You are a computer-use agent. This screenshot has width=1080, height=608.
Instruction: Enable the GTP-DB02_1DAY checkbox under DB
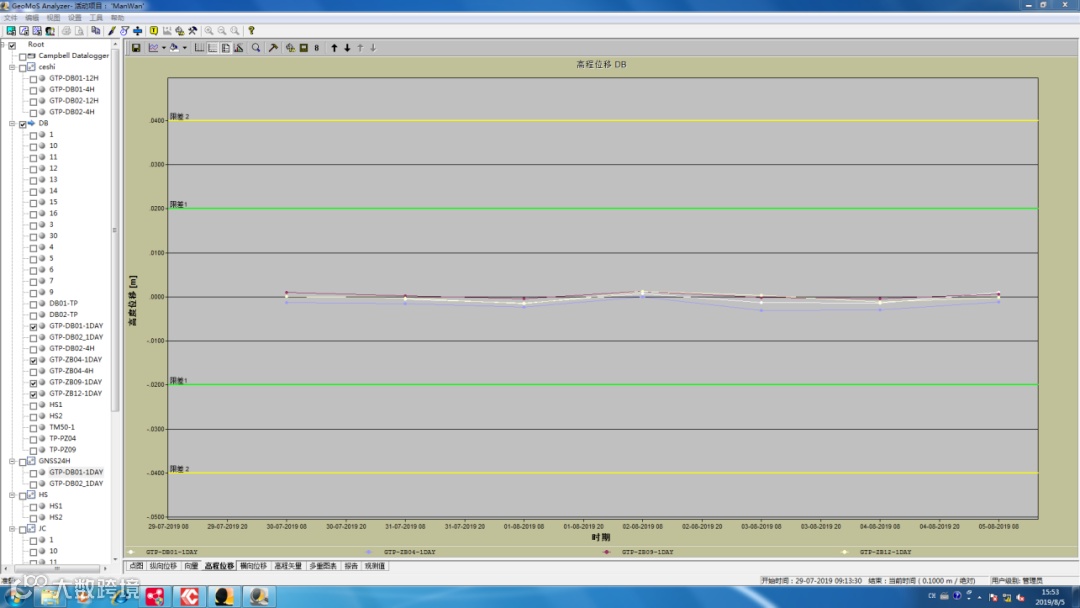click(x=33, y=337)
